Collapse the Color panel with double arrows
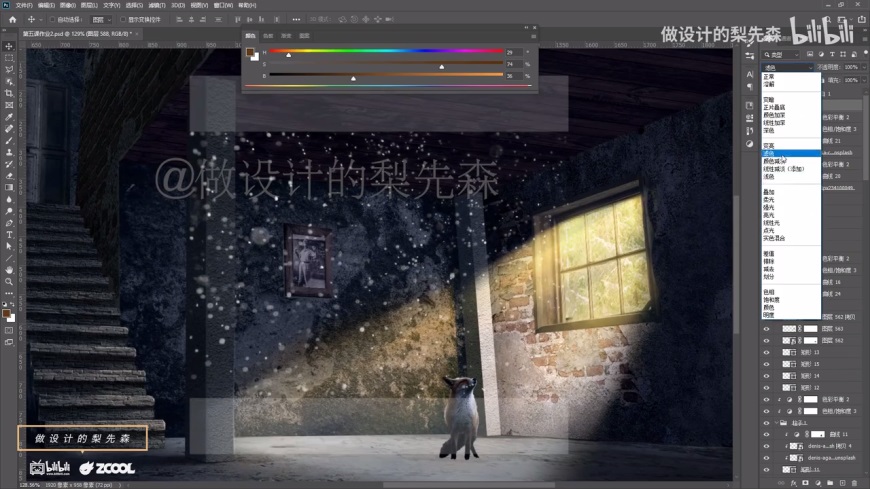The image size is (870, 489). tap(526, 27)
